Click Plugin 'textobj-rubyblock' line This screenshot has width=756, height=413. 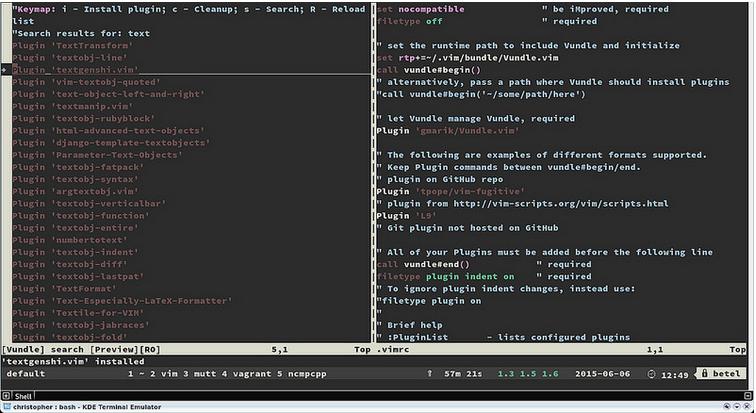(83, 119)
